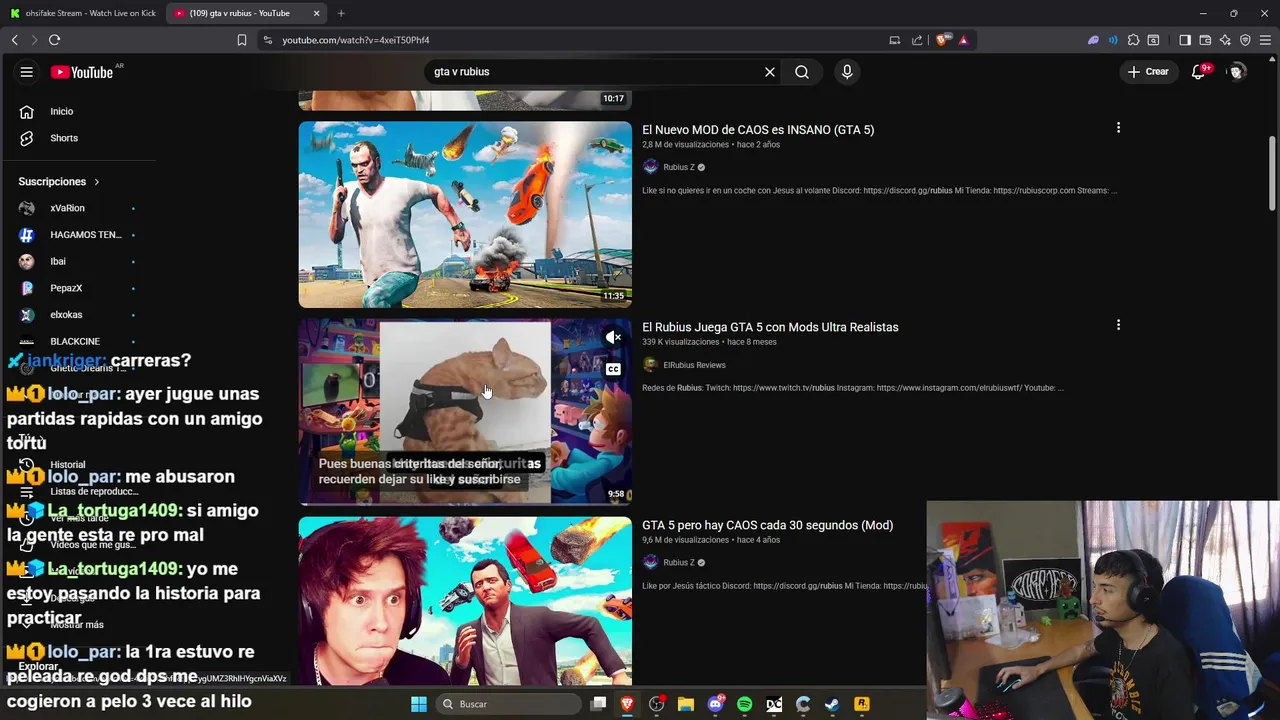Viewport: 1280px width, 720px height.
Task: Open Spotify from taskbar
Action: coord(744,704)
